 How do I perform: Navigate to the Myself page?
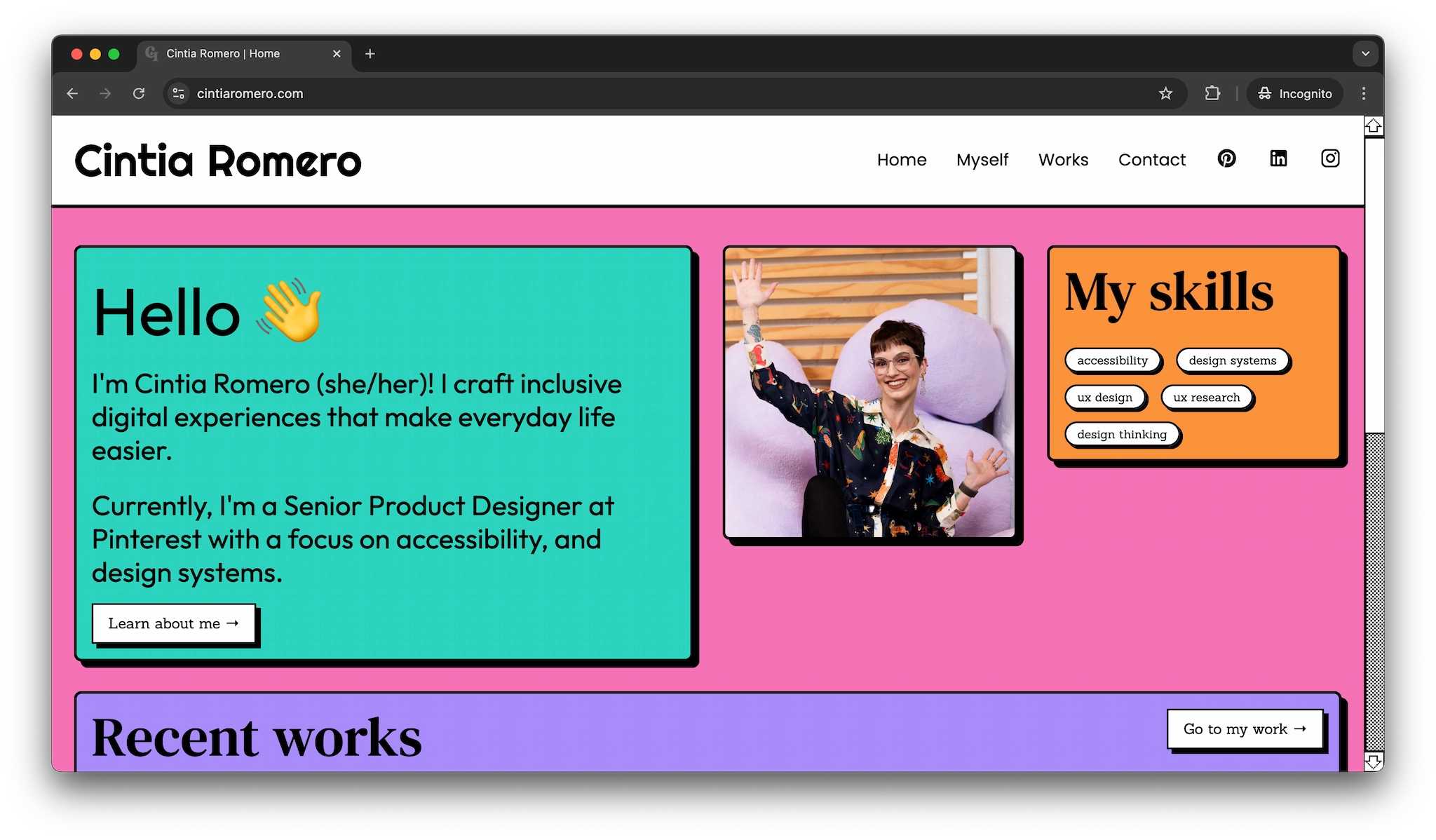[982, 160]
